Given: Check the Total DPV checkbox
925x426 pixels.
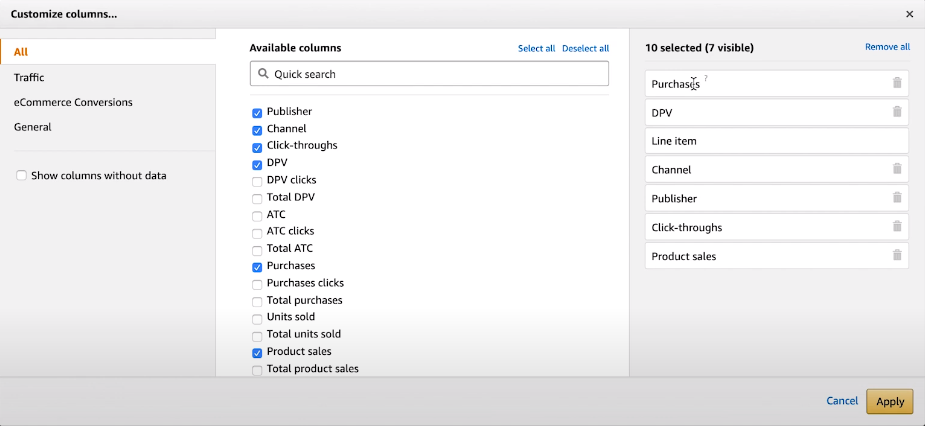Looking at the screenshot, I should click(257, 198).
